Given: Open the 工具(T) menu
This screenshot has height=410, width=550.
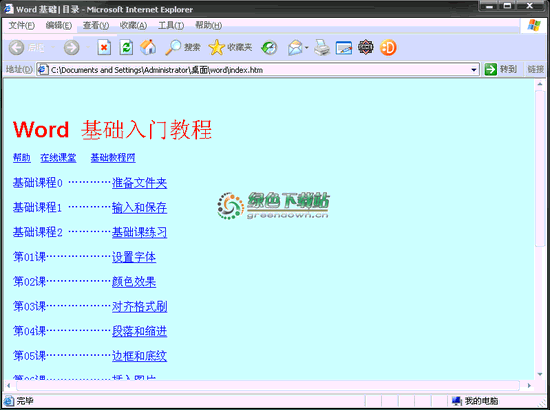Looking at the screenshot, I should pyautogui.click(x=171, y=25).
